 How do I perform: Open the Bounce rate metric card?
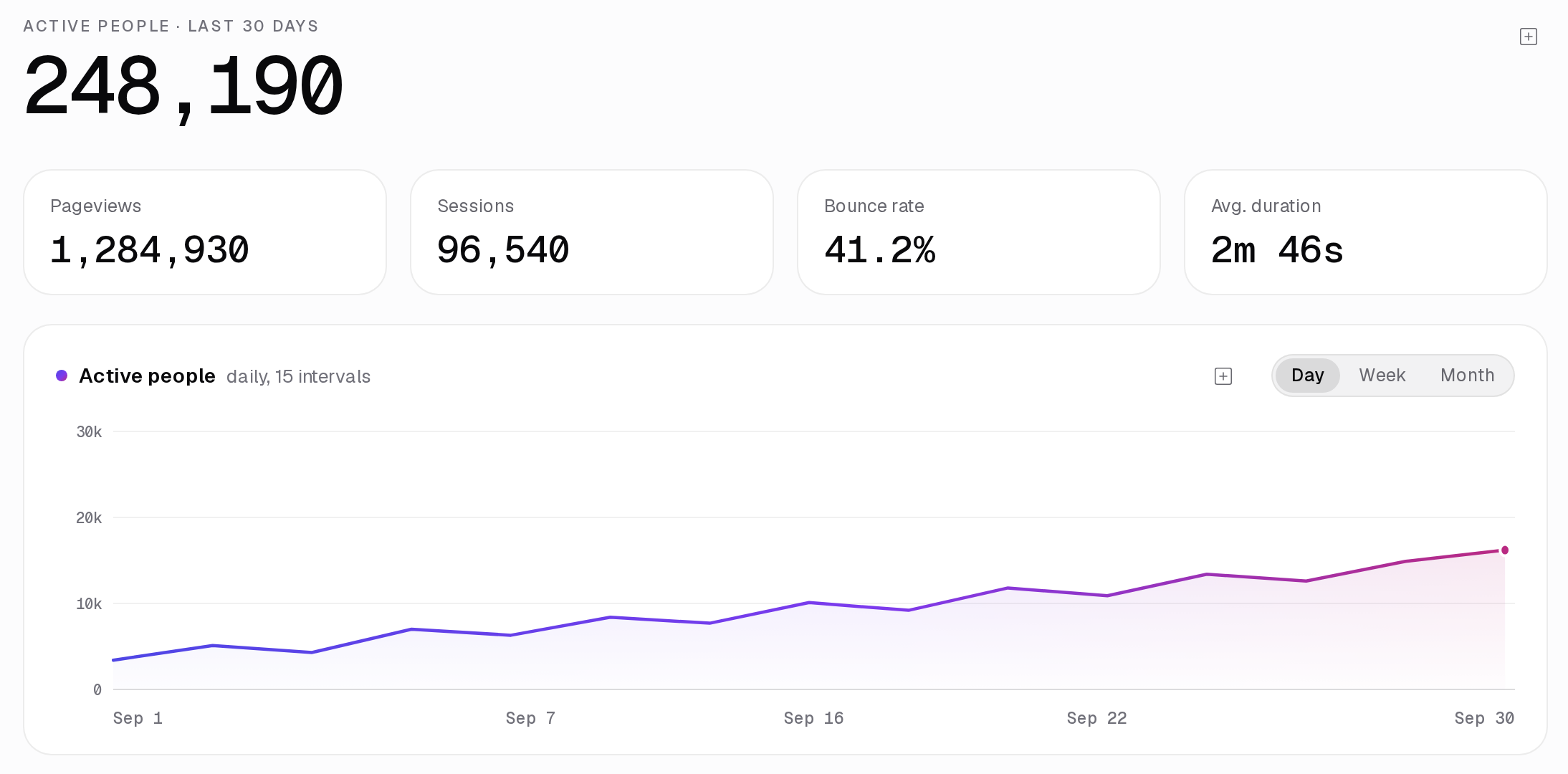tap(979, 232)
